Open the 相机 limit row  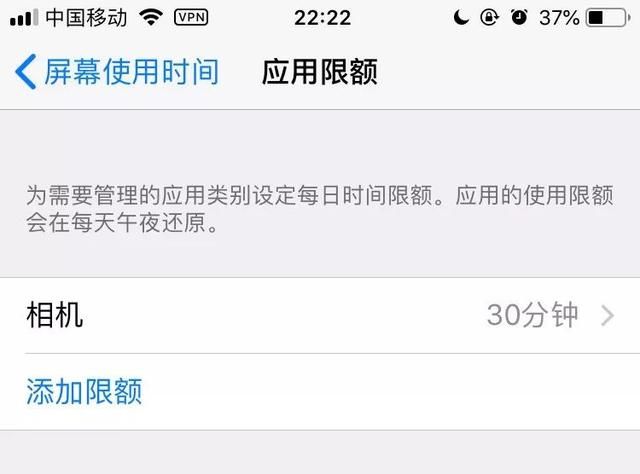(320, 316)
